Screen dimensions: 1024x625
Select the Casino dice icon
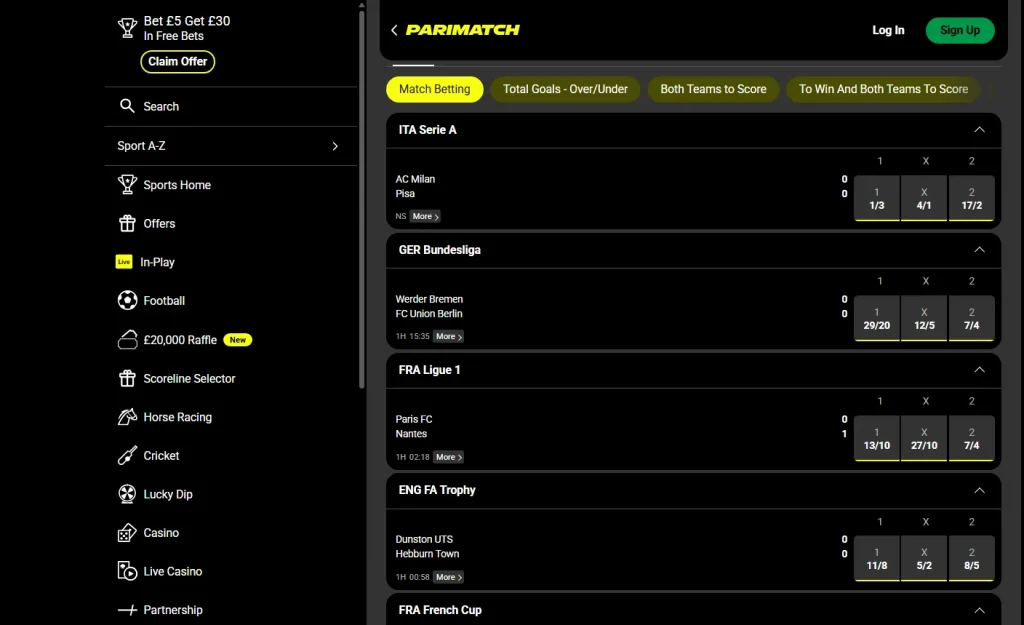pos(127,533)
